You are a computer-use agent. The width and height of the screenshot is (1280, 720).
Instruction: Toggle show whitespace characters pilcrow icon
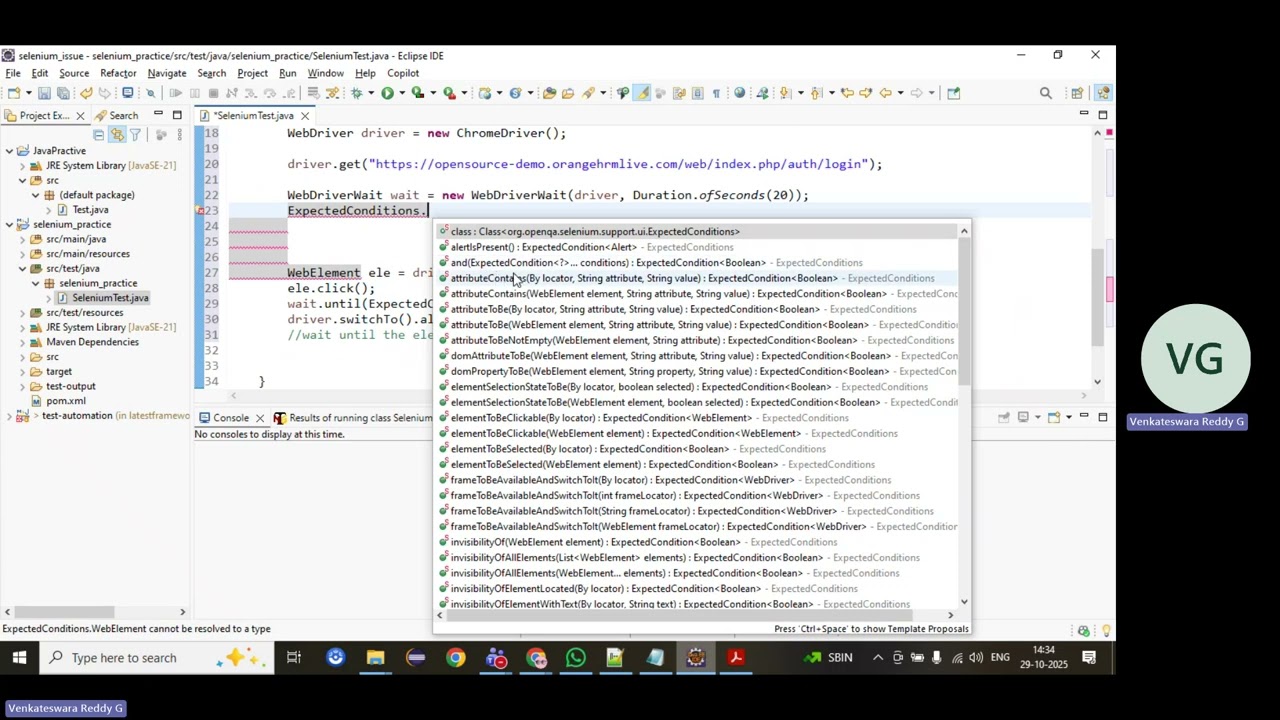[x=716, y=93]
